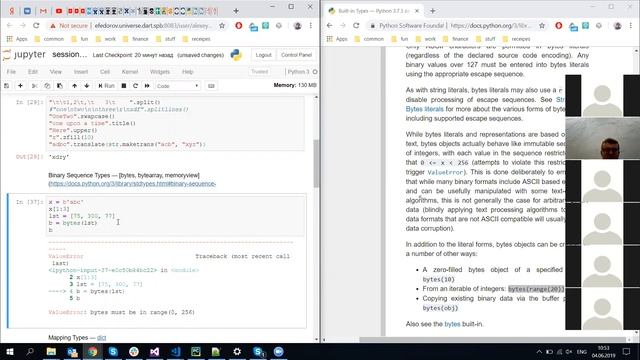Open File Explorer from the taskbar
This screenshot has width=640, height=360.
(51, 351)
